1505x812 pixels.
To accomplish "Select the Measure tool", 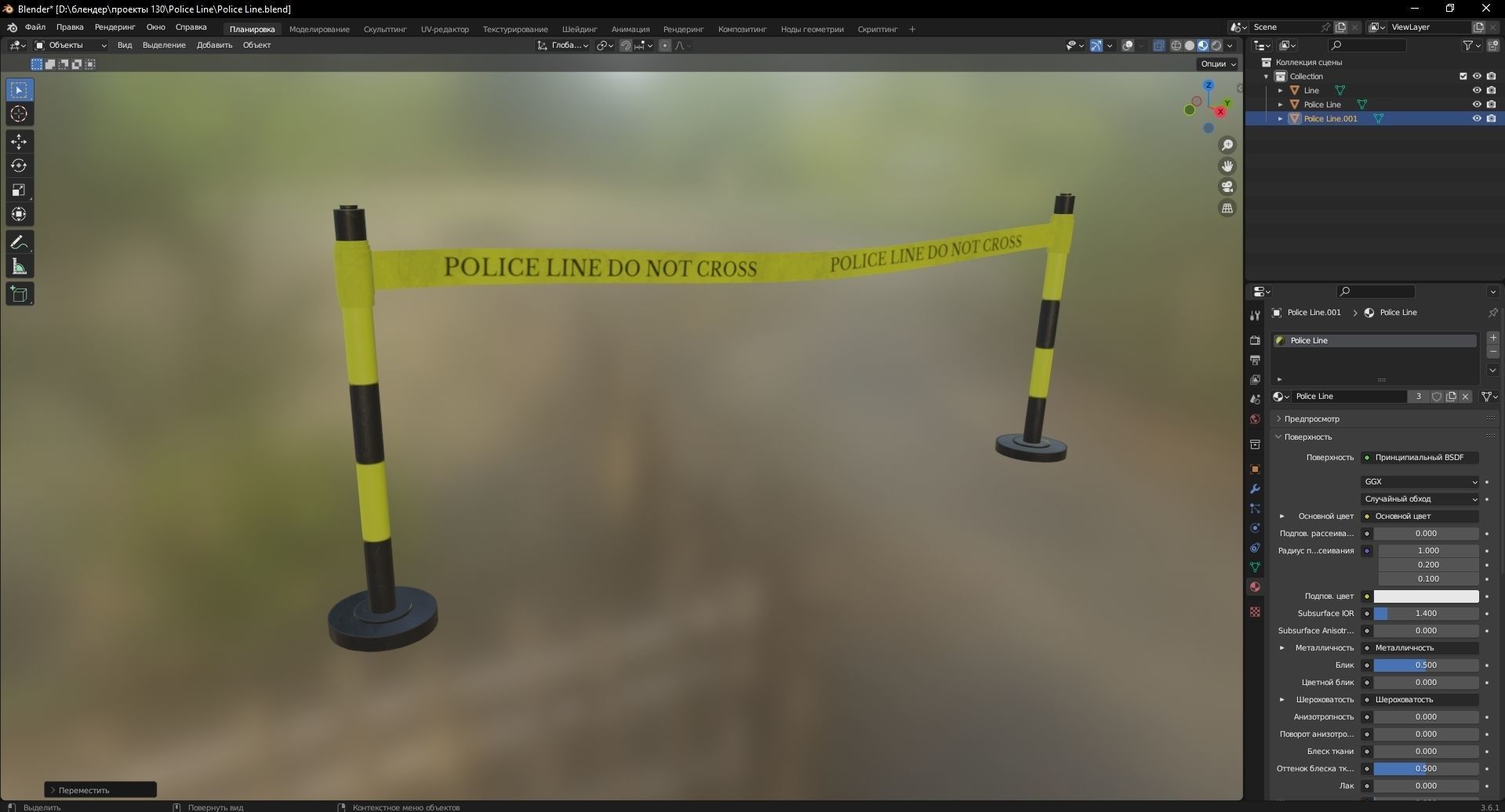I will [x=20, y=266].
